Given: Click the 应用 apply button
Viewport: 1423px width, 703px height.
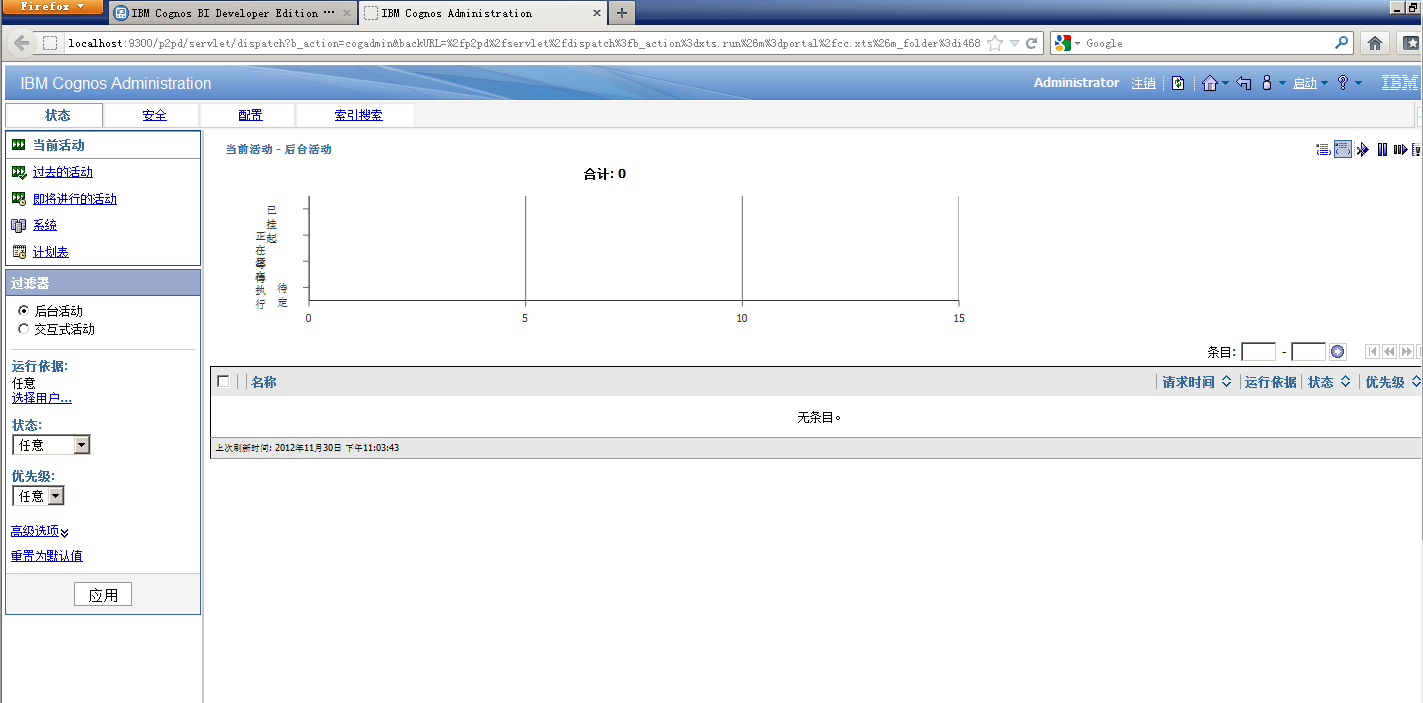Looking at the screenshot, I should coord(103,595).
